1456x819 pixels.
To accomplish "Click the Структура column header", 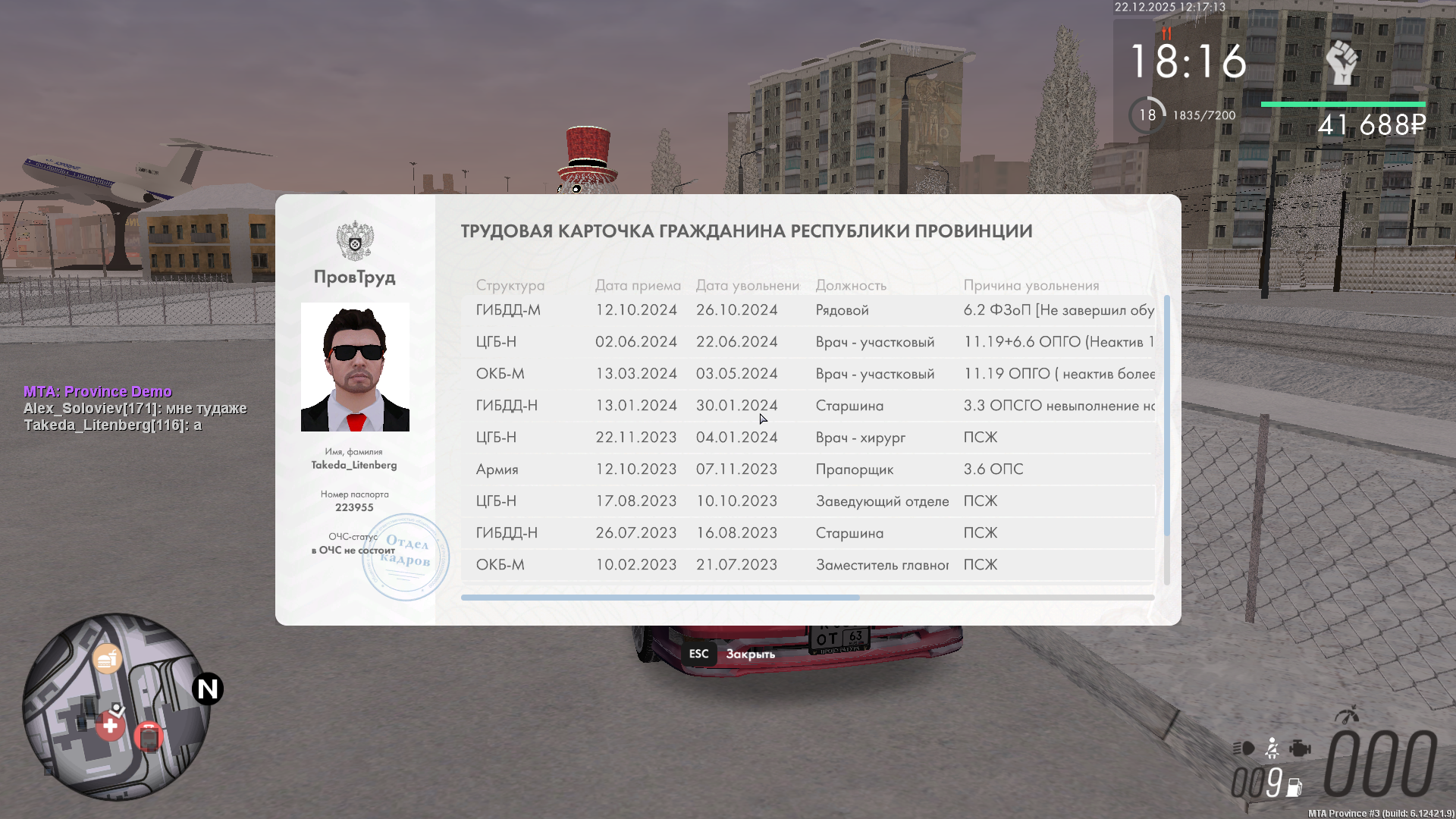I will click(510, 285).
